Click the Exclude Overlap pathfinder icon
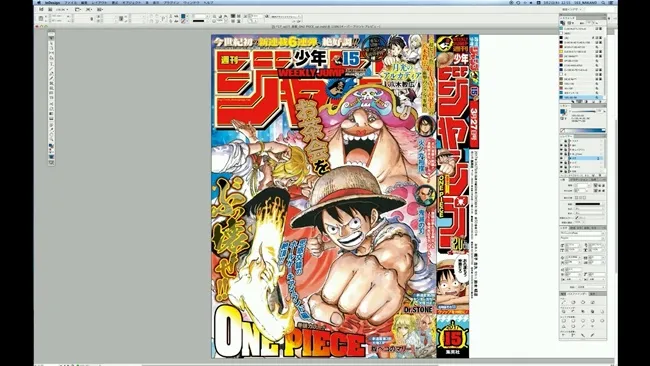Screen dimensions: 650x366 (x=592, y=311)
